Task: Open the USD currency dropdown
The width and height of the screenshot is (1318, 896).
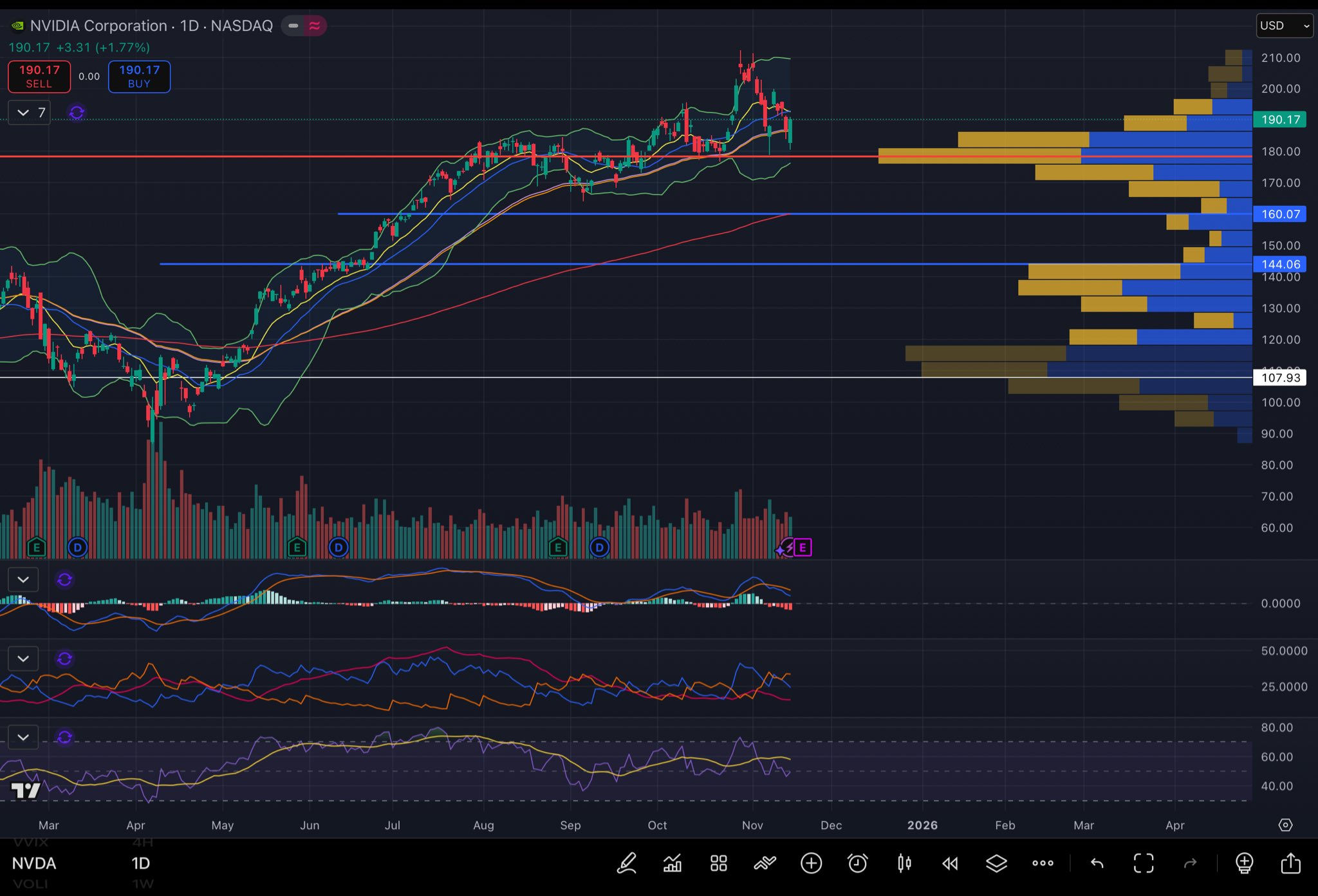Action: click(x=1284, y=26)
